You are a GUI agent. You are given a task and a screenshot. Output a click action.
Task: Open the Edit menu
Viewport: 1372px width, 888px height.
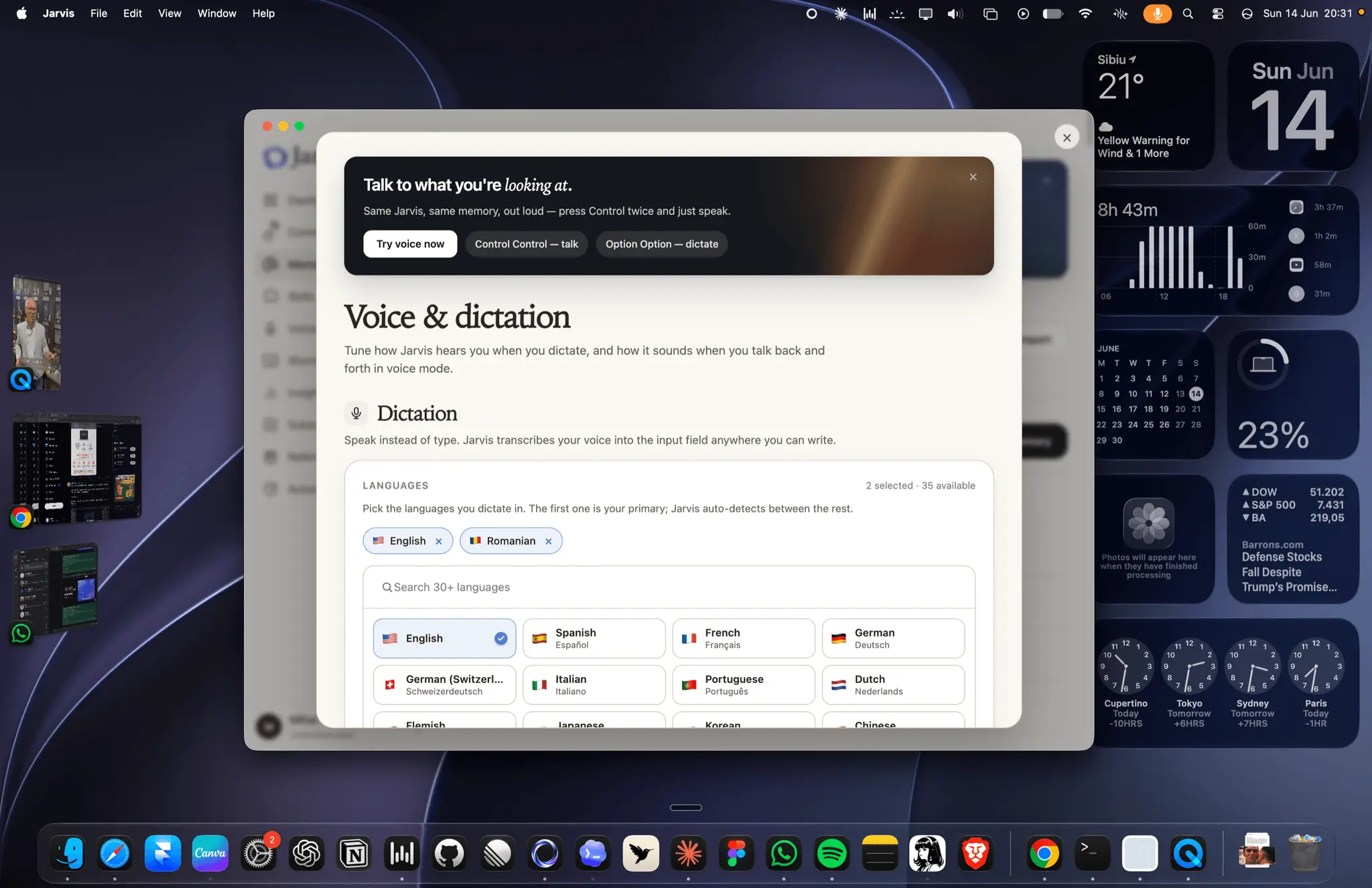coord(133,13)
